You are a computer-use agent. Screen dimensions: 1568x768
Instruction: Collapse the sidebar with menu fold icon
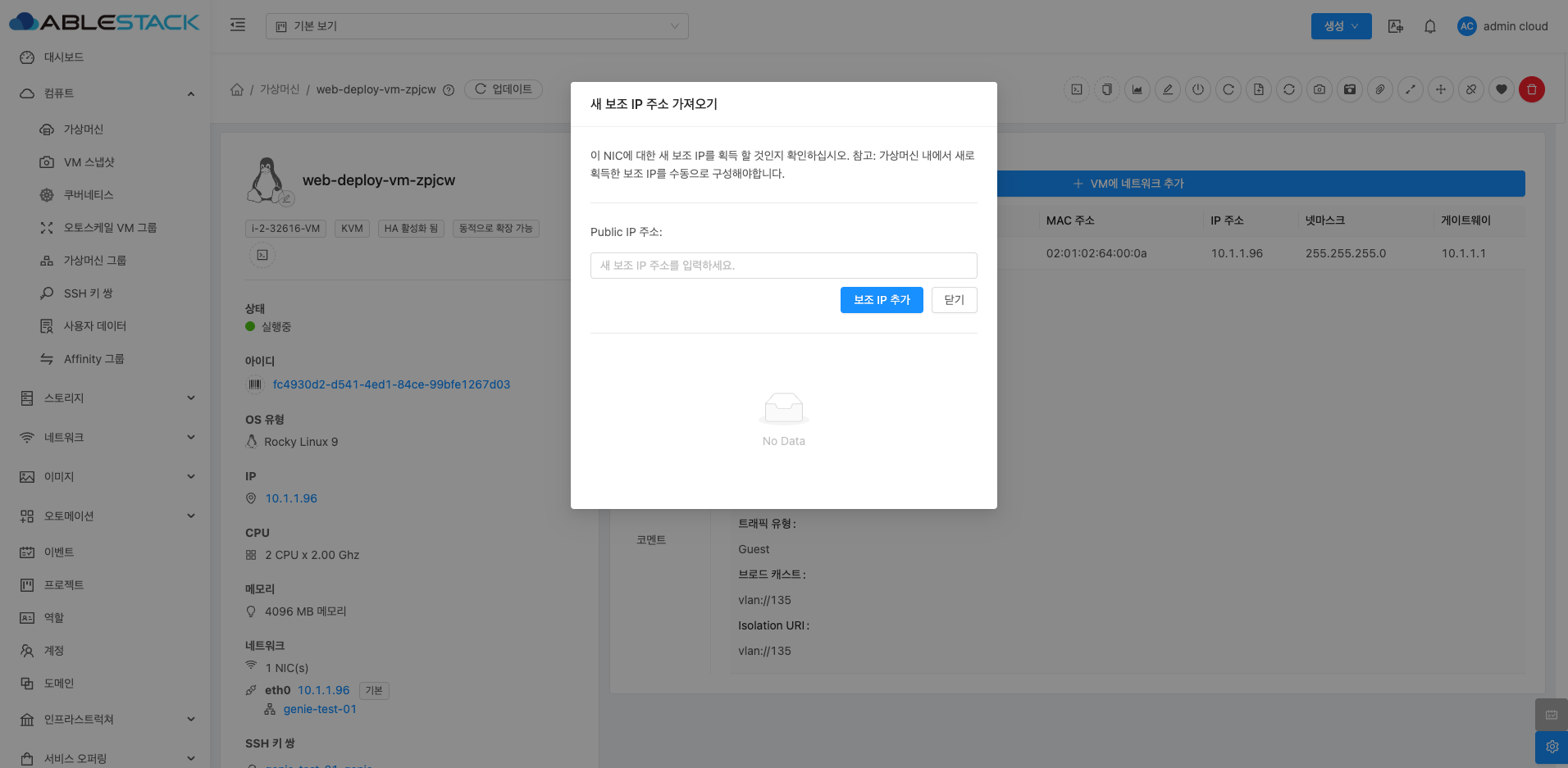pyautogui.click(x=238, y=25)
